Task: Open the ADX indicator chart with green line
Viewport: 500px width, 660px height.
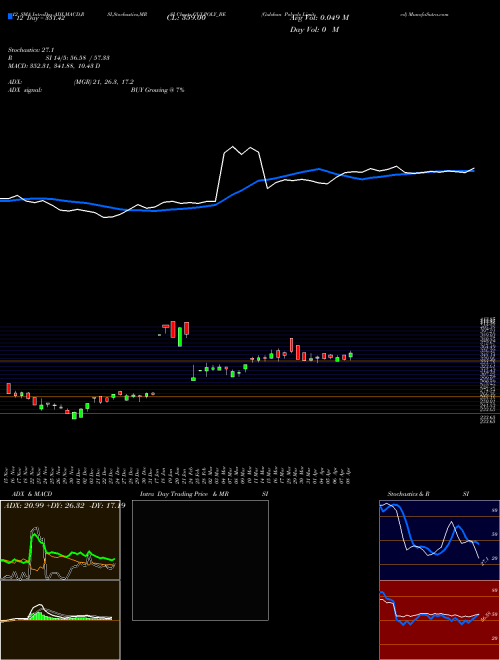Action: click(x=60, y=540)
